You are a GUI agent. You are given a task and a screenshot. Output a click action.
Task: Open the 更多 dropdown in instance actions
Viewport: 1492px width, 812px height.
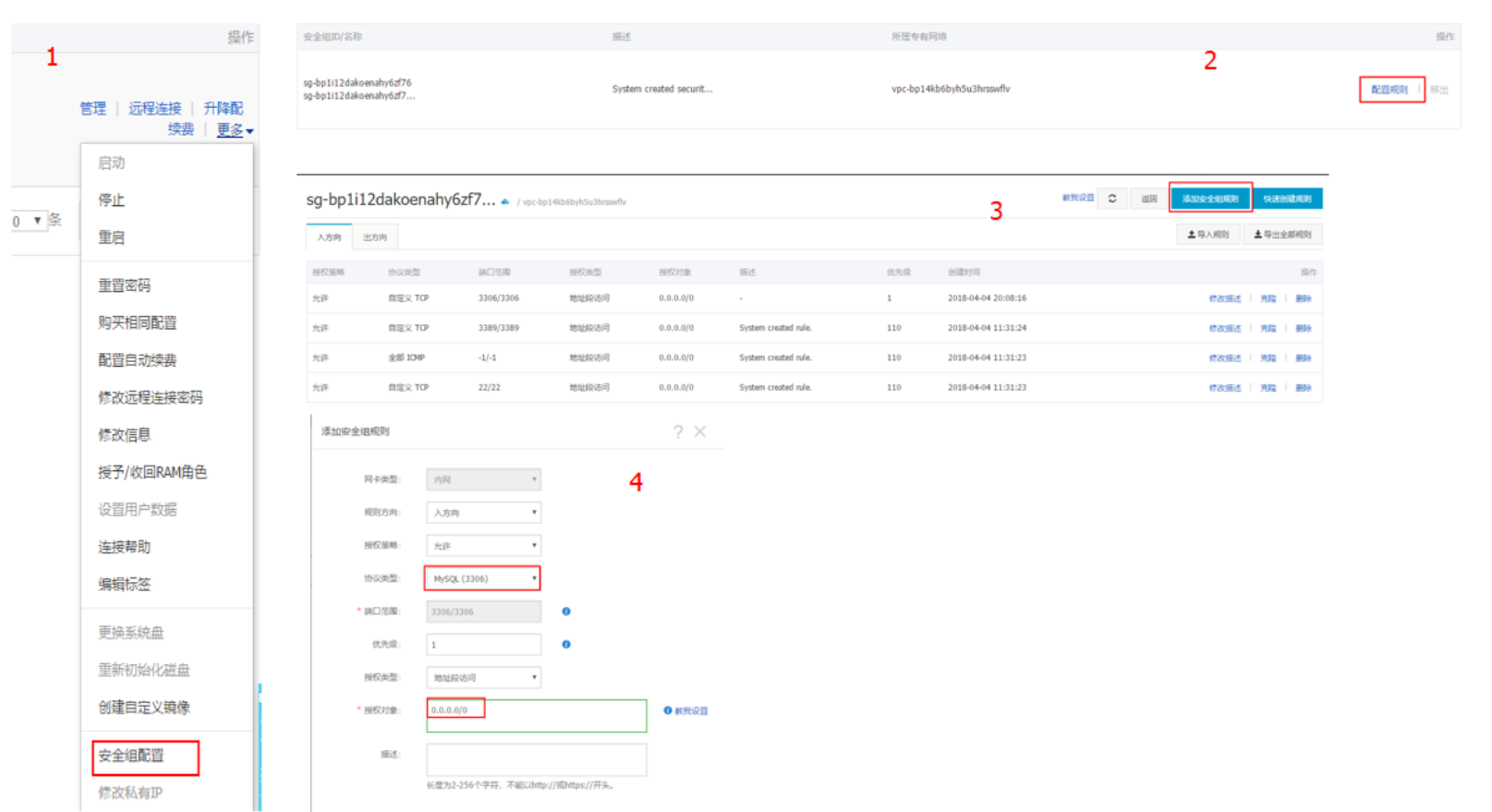235,130
